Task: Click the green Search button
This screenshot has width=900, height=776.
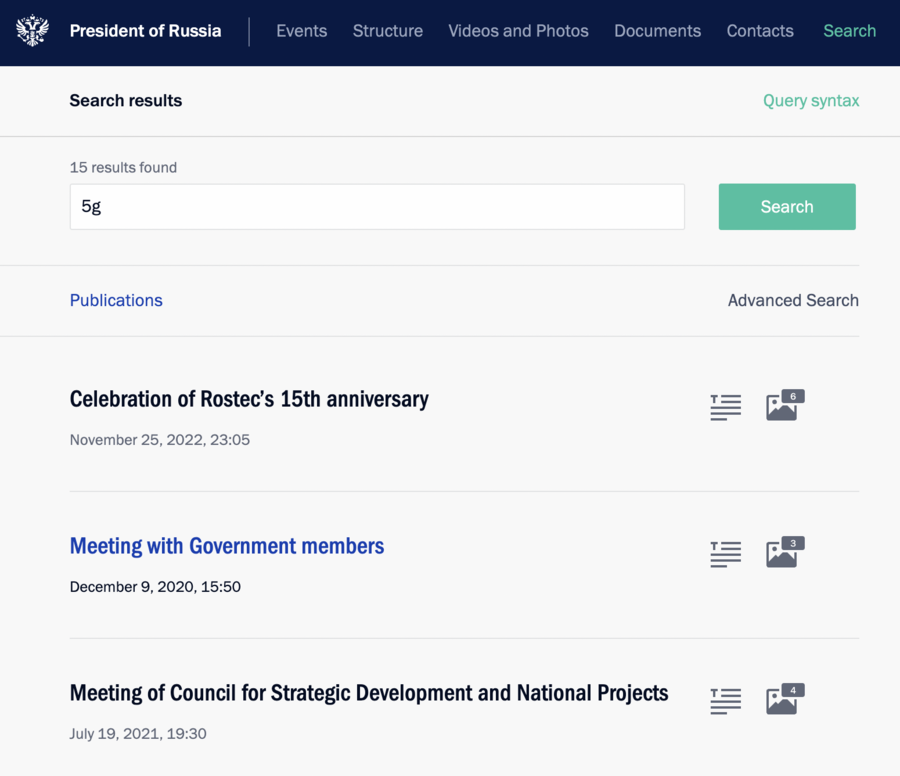Action: [x=787, y=207]
